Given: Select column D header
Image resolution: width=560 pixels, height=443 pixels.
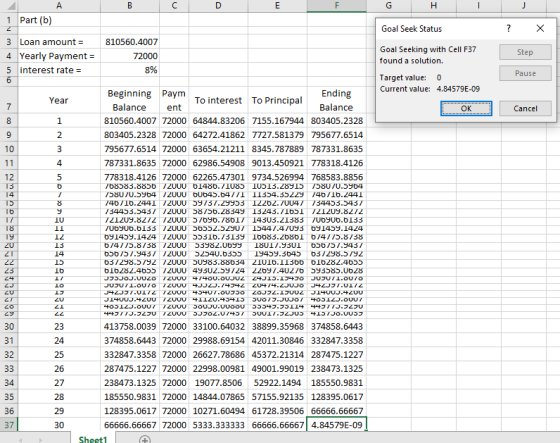Looking at the screenshot, I should [x=218, y=6].
